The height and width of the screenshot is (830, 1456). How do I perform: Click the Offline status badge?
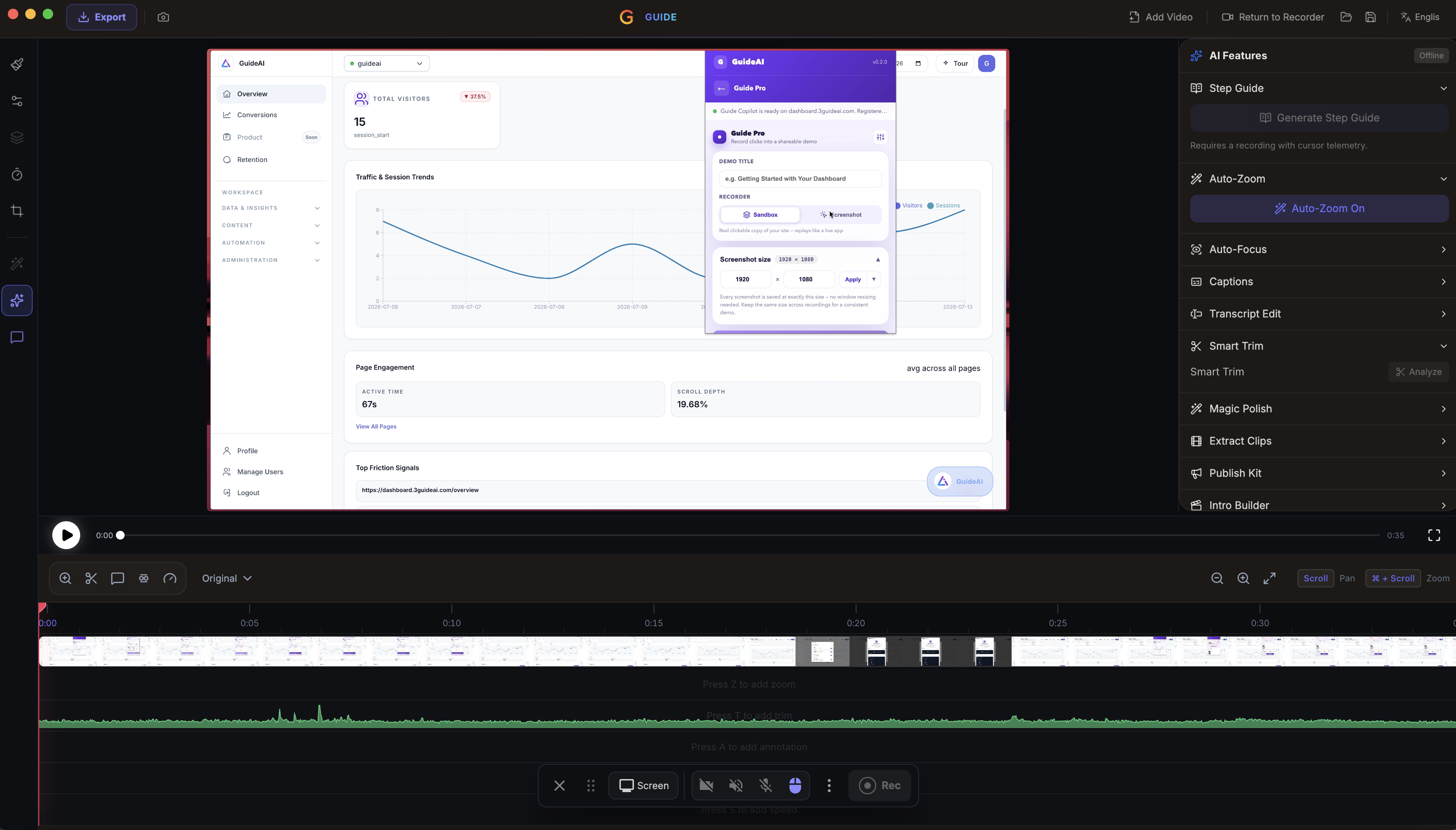tap(1431, 56)
